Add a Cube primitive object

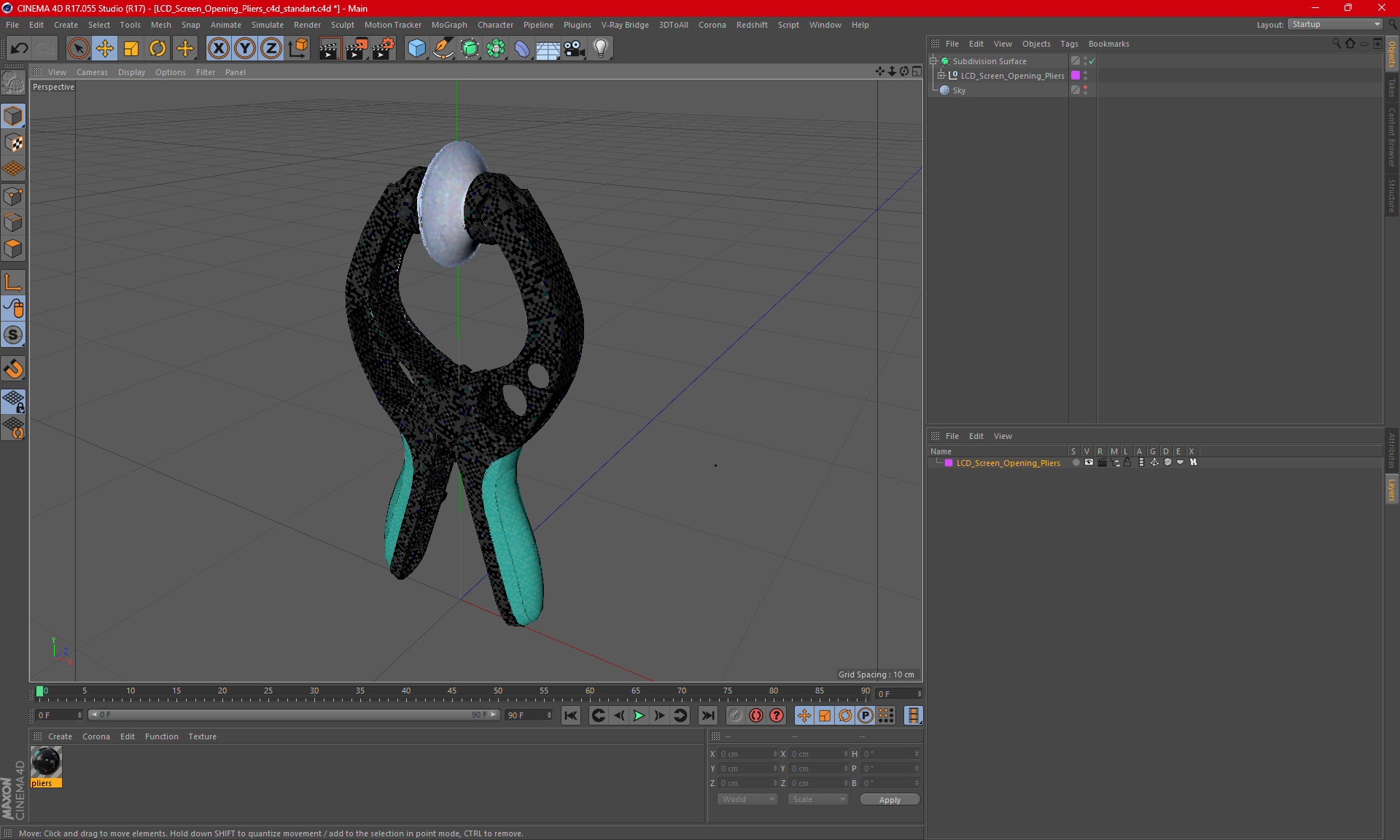416,49
